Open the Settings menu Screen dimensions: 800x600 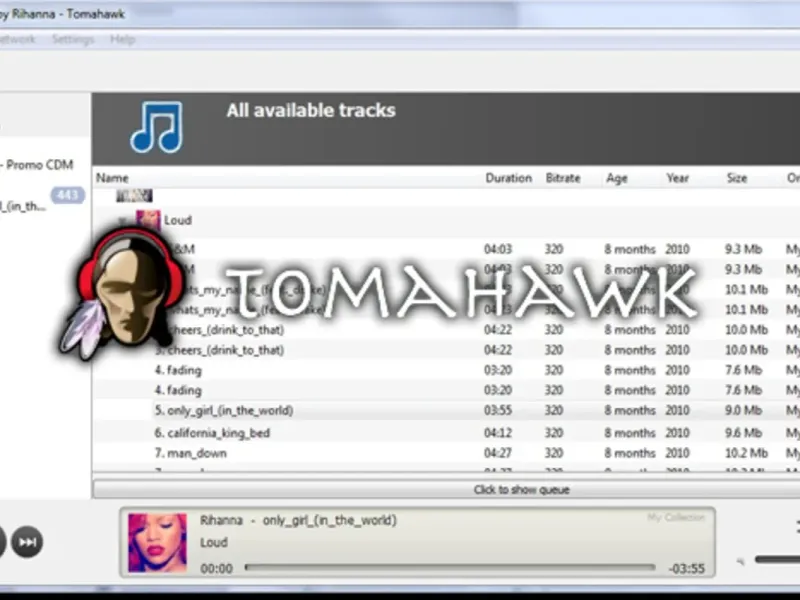tap(73, 39)
